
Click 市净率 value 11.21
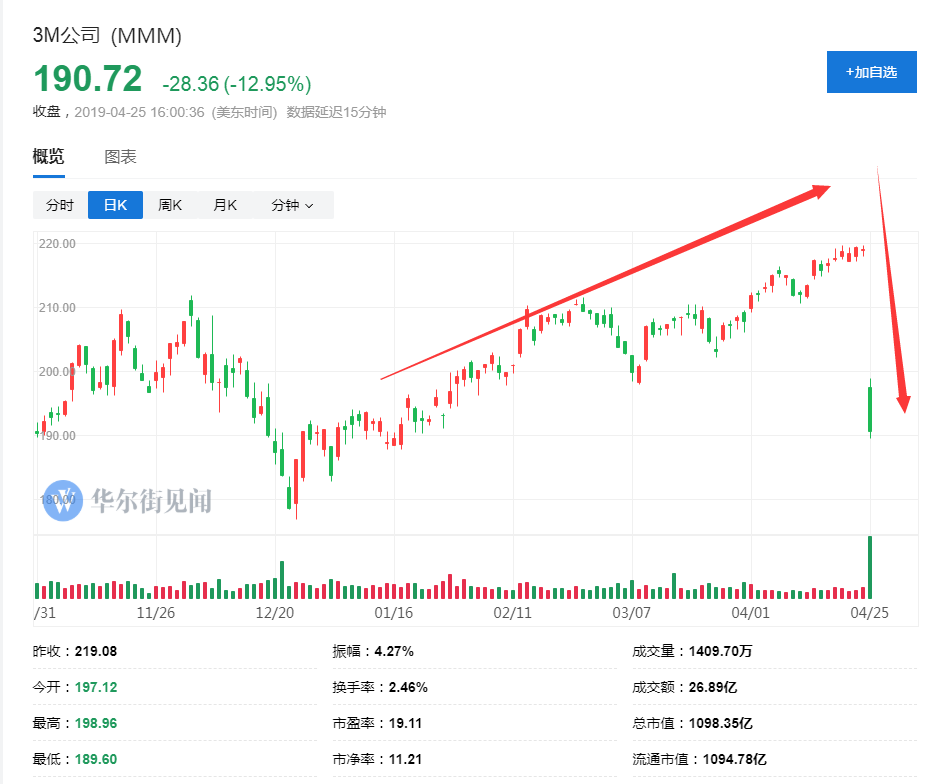click(x=406, y=759)
